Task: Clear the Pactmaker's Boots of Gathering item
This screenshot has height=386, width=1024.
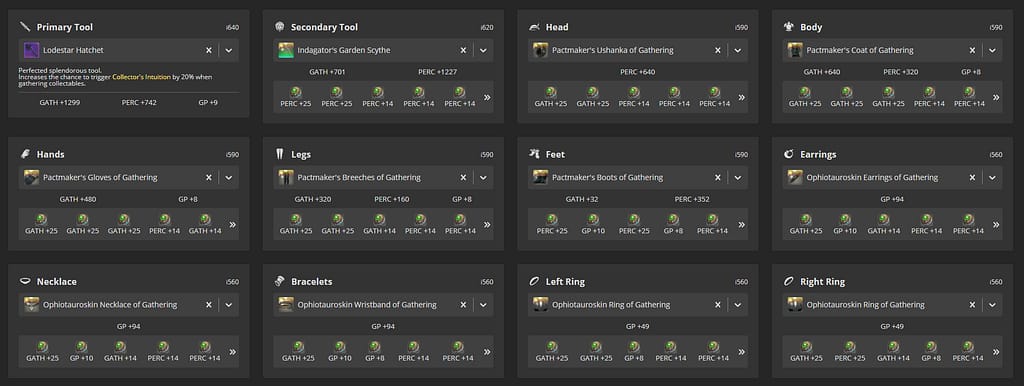Action: [718, 178]
